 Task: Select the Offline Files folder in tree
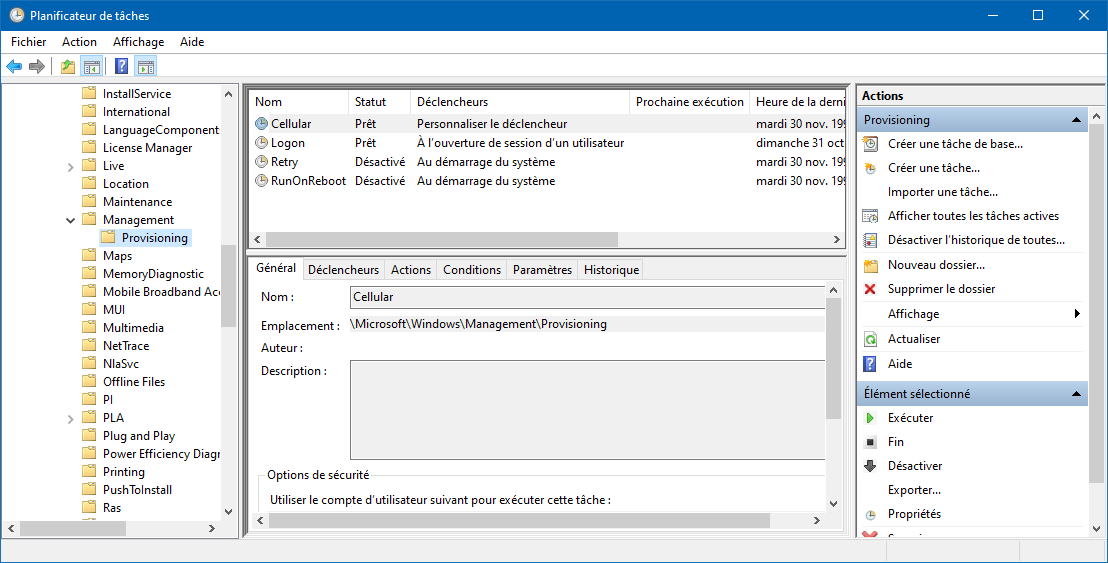coord(134,382)
